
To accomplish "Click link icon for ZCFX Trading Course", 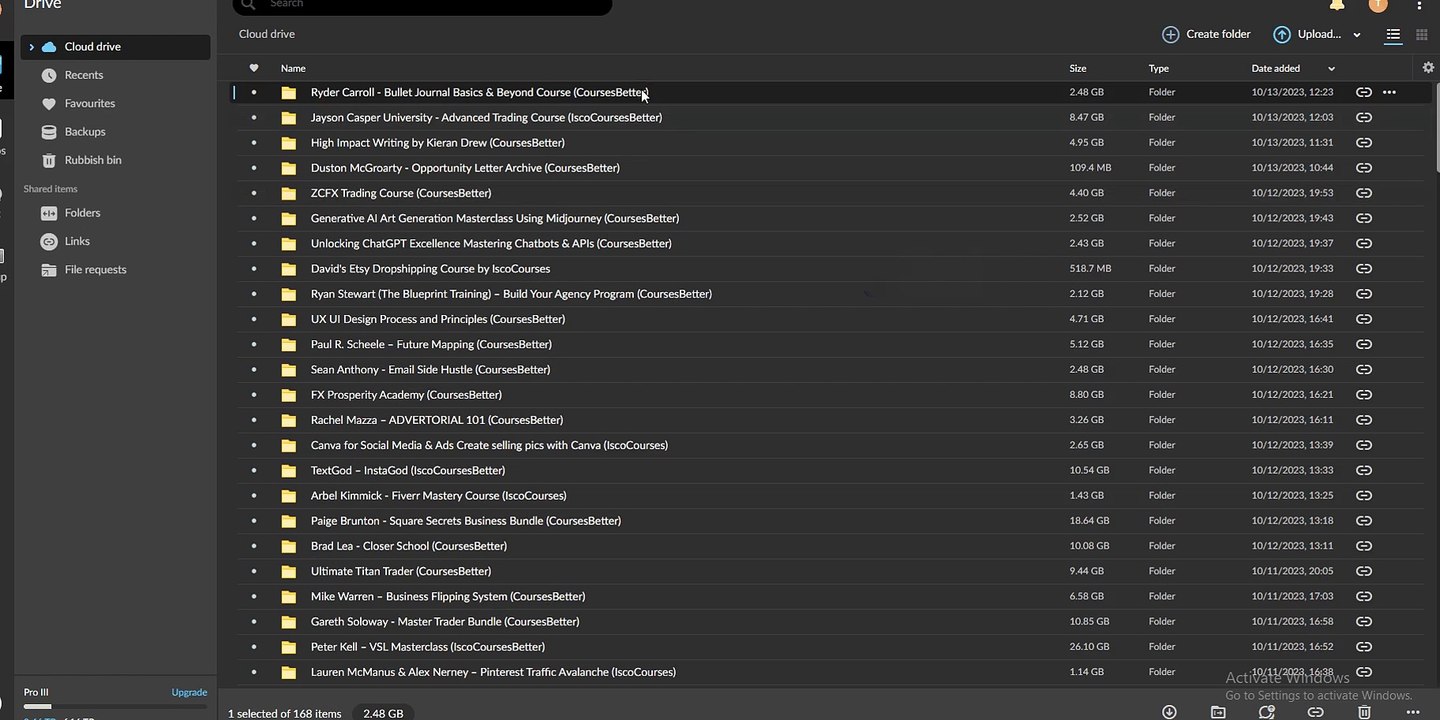I will tap(1363, 193).
